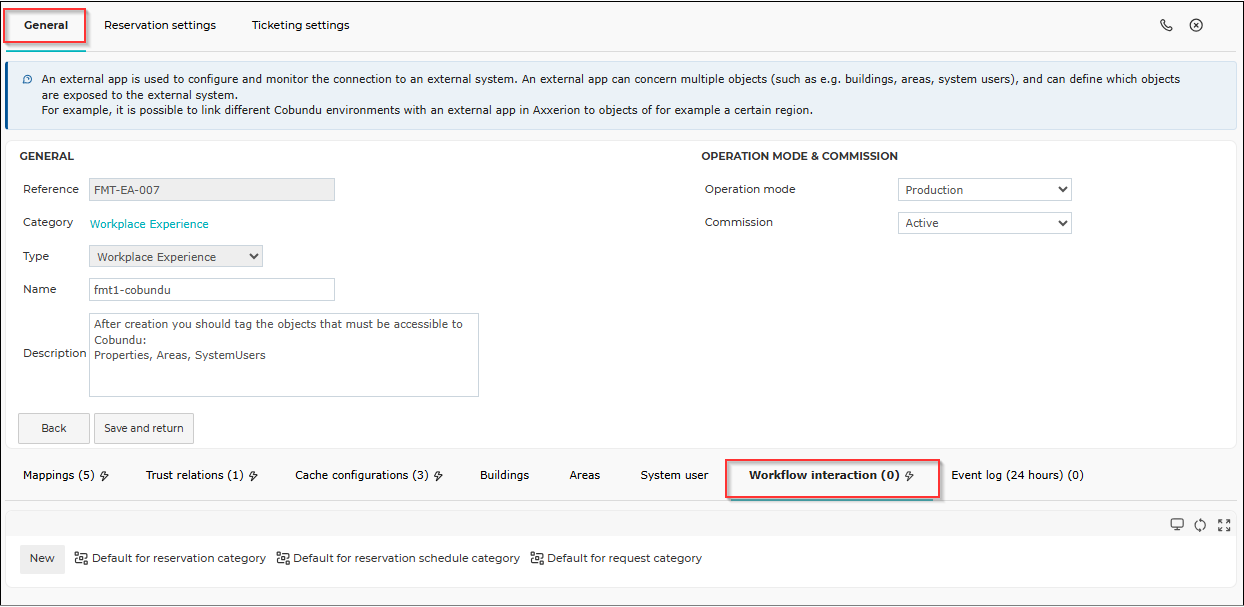This screenshot has height=607, width=1244.
Task: Click the 'OPERATION MODE & COMMISSION' heading
Action: click(x=799, y=156)
